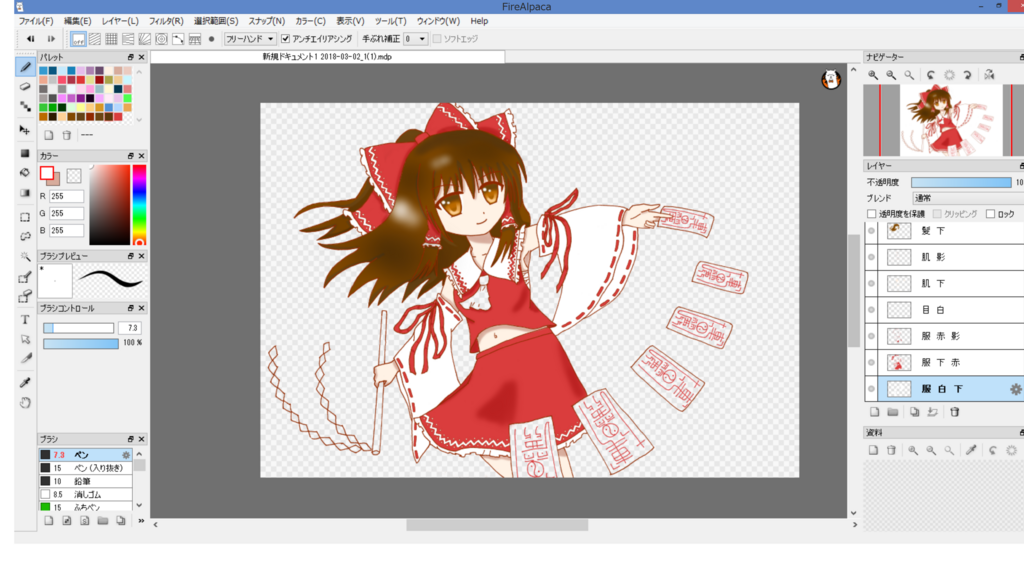Adjust the layer 不透明度 slider
The width and height of the screenshot is (1024, 569).
pos(961,182)
